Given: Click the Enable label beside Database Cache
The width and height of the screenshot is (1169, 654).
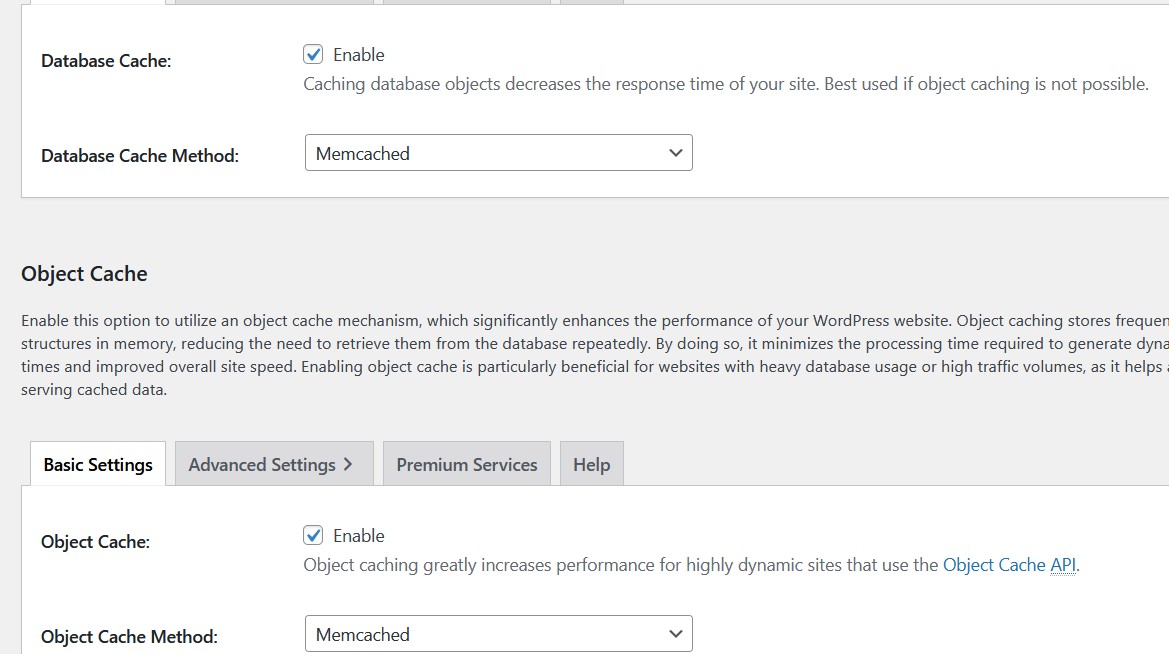Looking at the screenshot, I should click(x=358, y=55).
